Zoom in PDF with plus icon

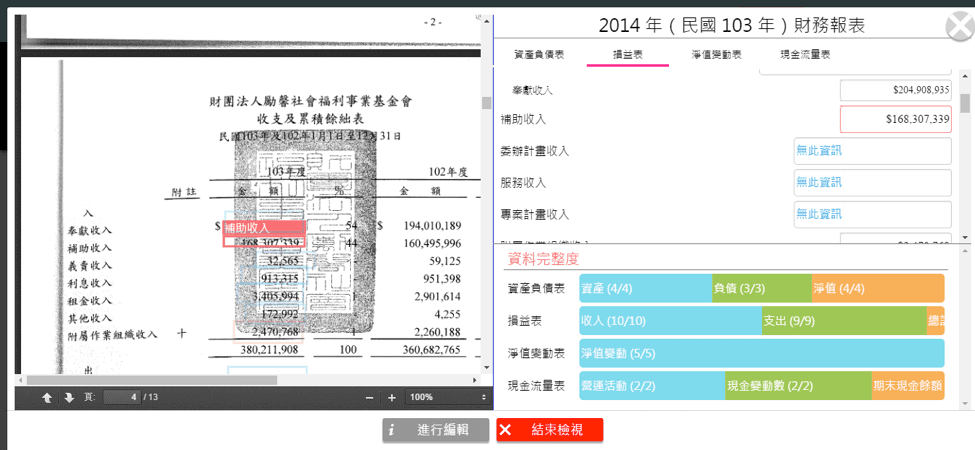click(x=392, y=398)
